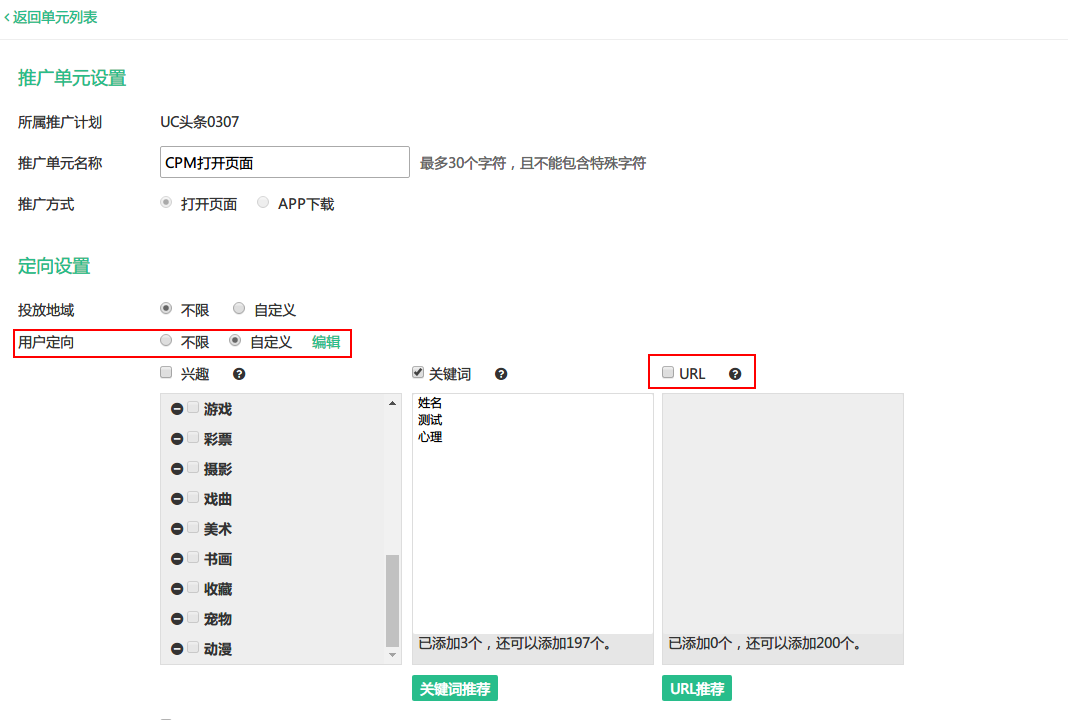Click the minus icon beside 动漫
Image resolution: width=1068 pixels, height=720 pixels.
coord(177,648)
